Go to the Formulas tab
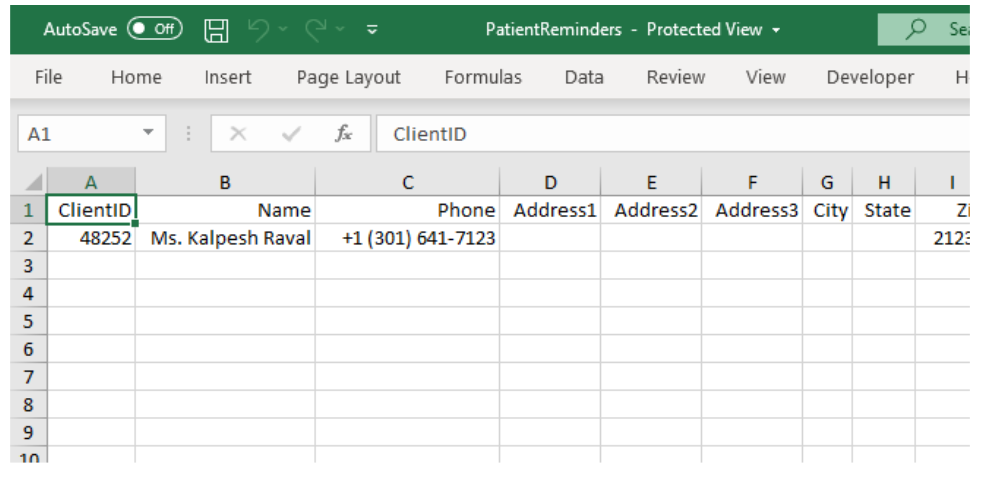987x478 pixels. [483, 77]
